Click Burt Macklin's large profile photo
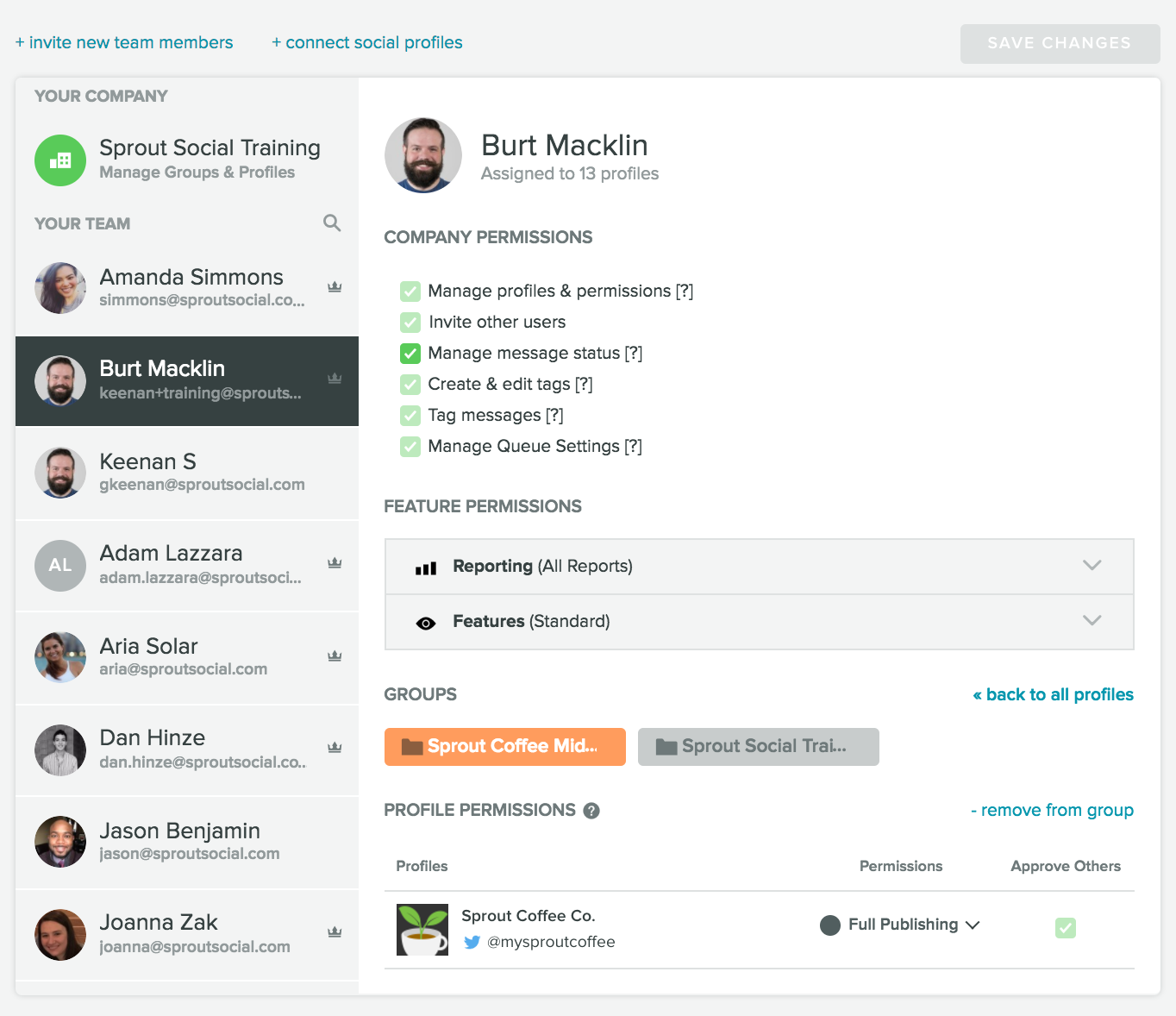 pyautogui.click(x=423, y=155)
